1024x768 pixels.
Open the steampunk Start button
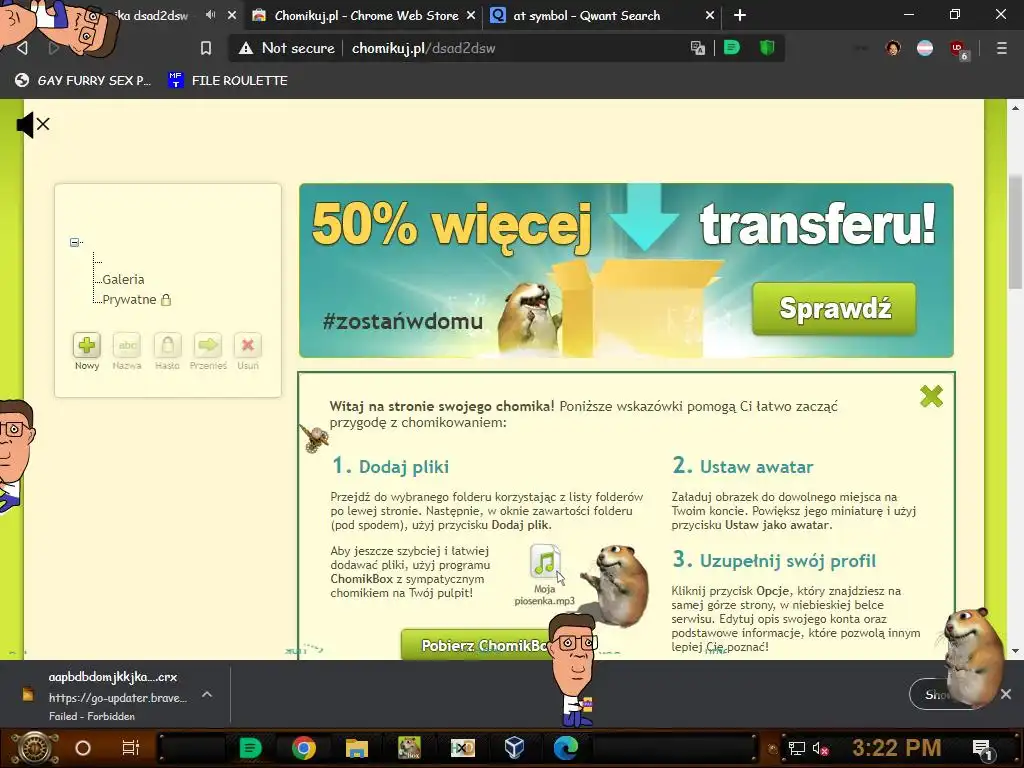(x=35, y=748)
